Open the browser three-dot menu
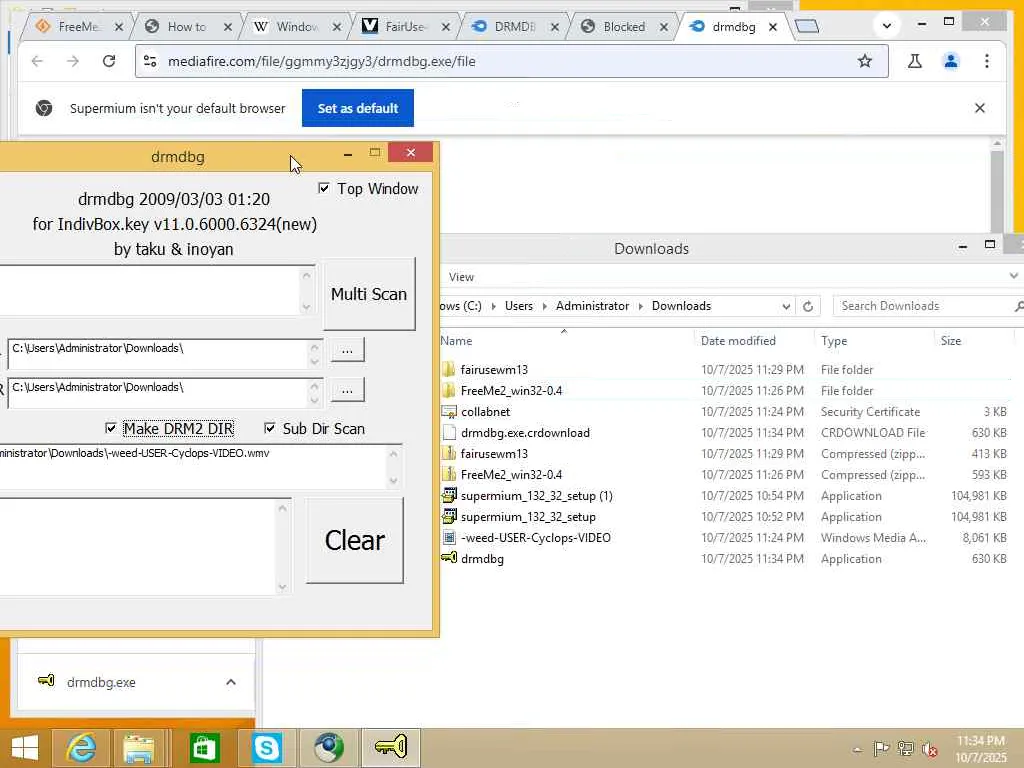The width and height of the screenshot is (1024, 768). click(x=987, y=61)
